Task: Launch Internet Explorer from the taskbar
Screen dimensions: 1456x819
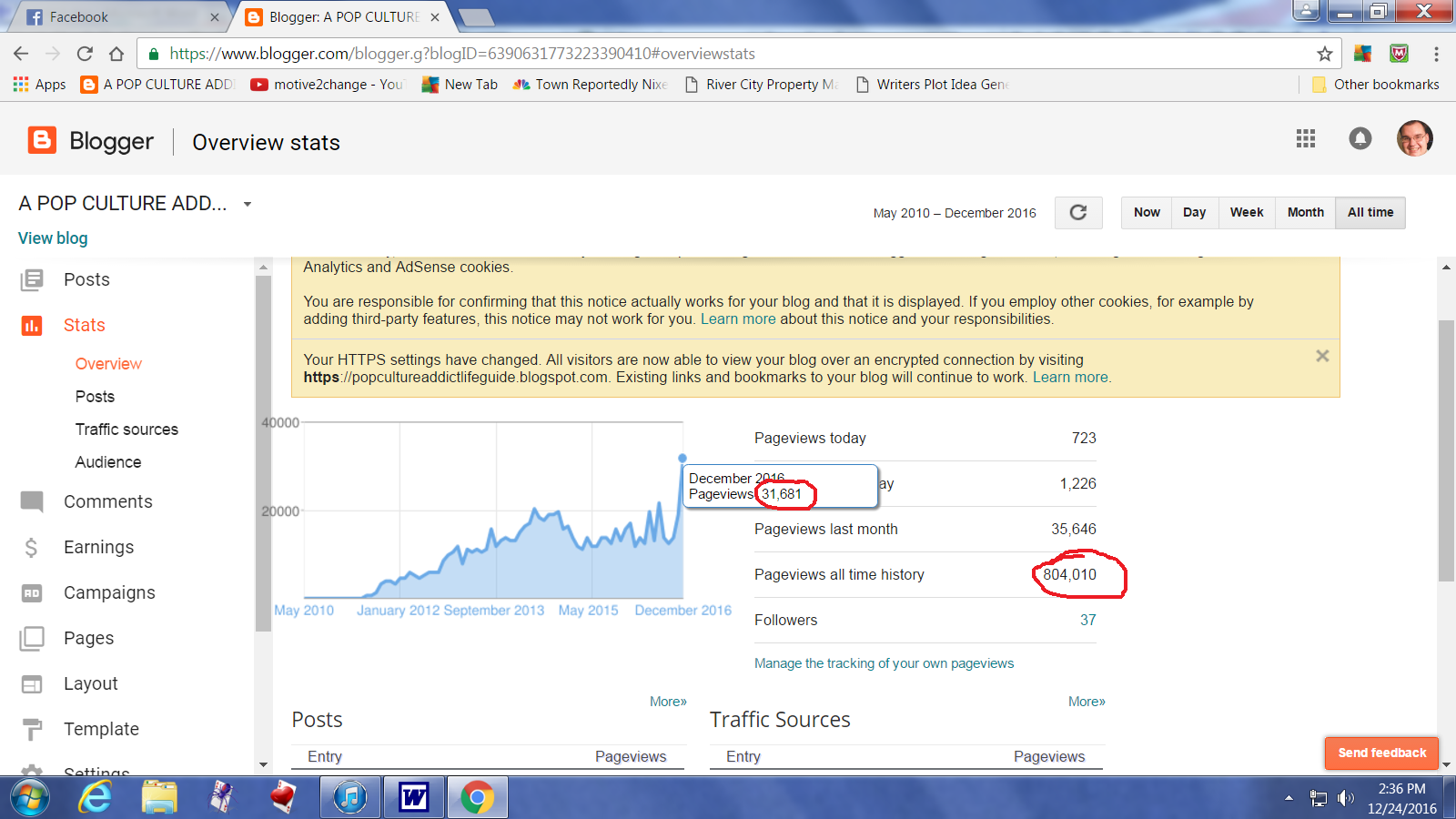Action: click(x=95, y=798)
